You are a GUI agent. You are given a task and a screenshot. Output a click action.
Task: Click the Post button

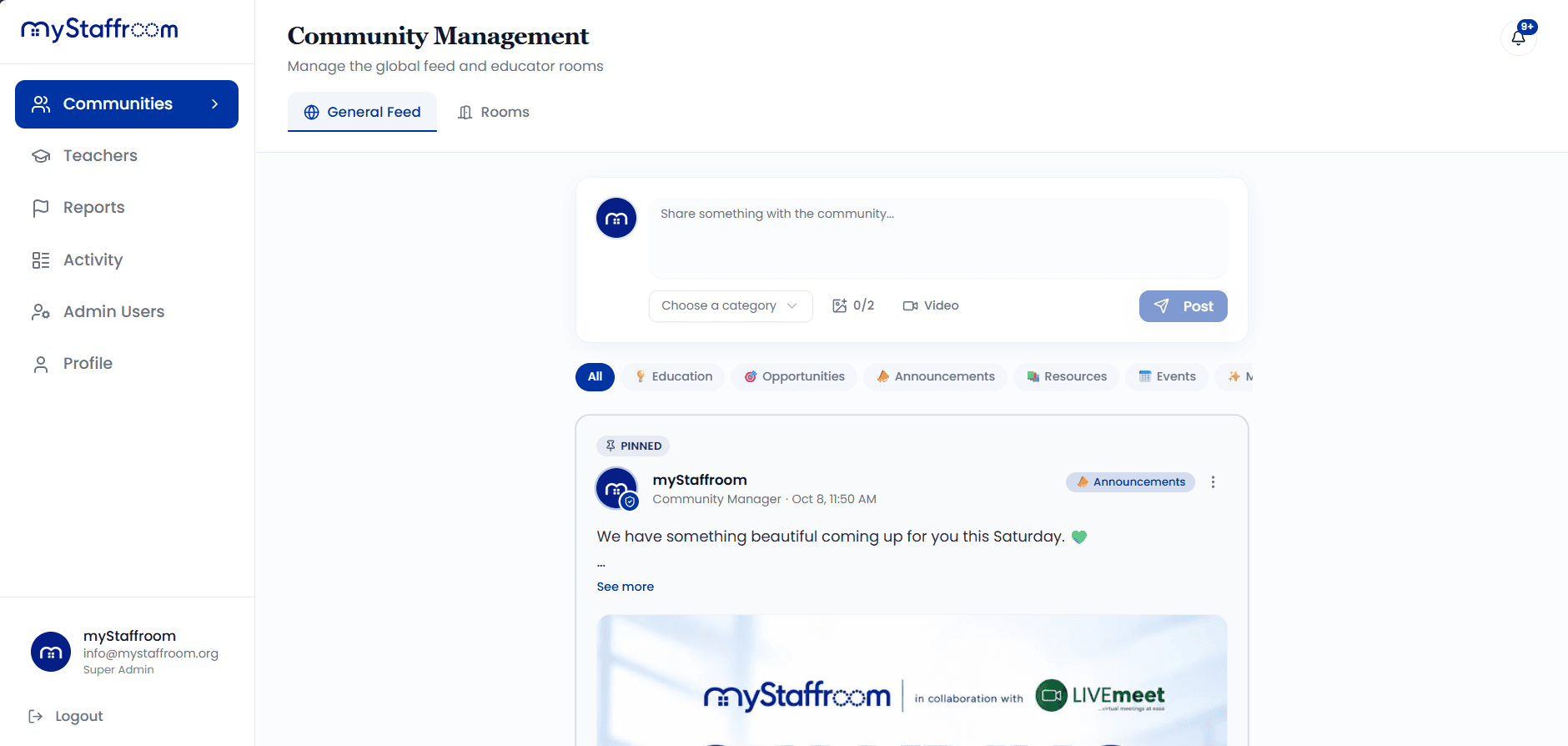tap(1183, 306)
